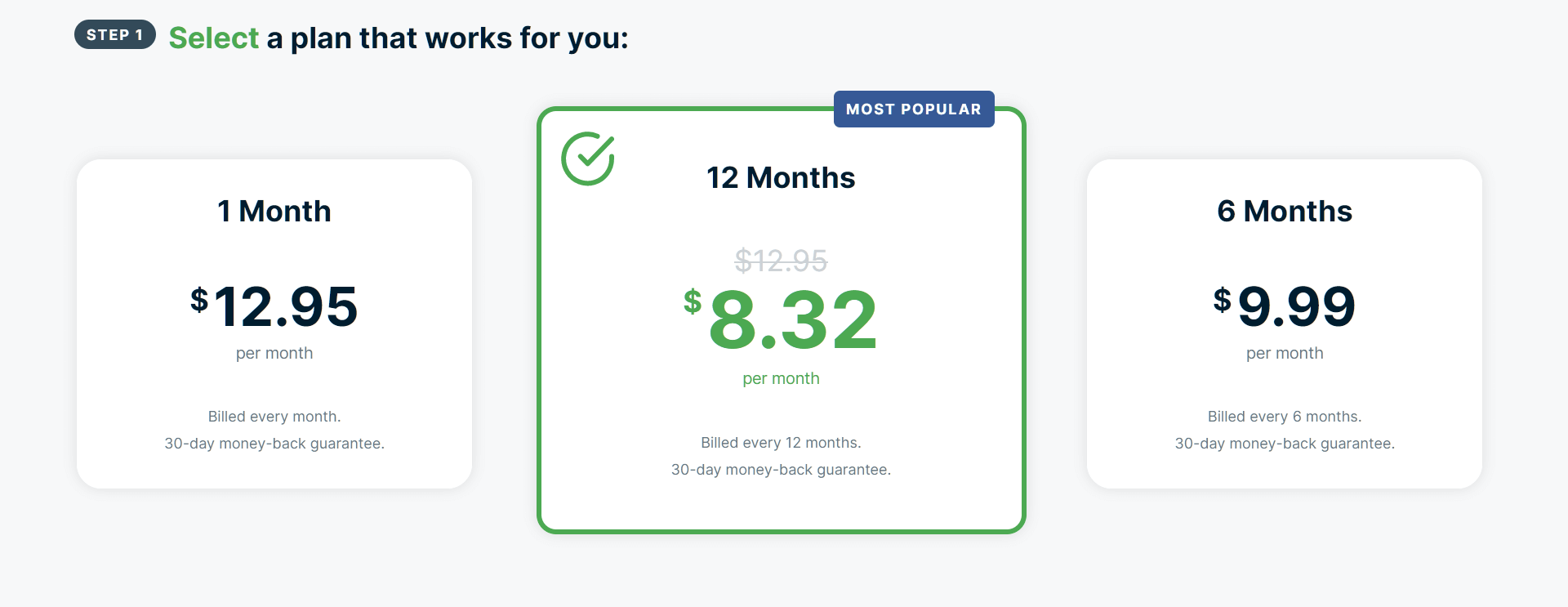Screen dimensions: 1568x607
Task: Choose the 12 Months plan title
Action: (781, 178)
